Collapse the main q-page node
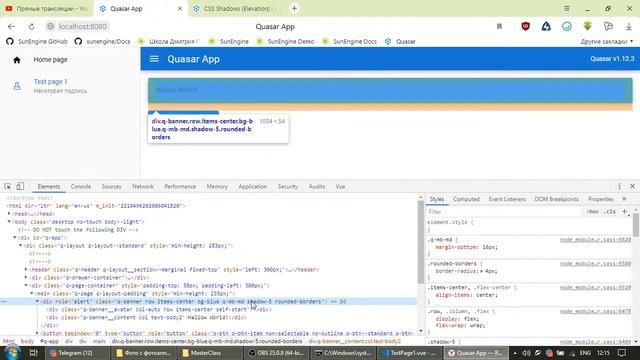640x360 pixels. pyautogui.click(x=32, y=293)
